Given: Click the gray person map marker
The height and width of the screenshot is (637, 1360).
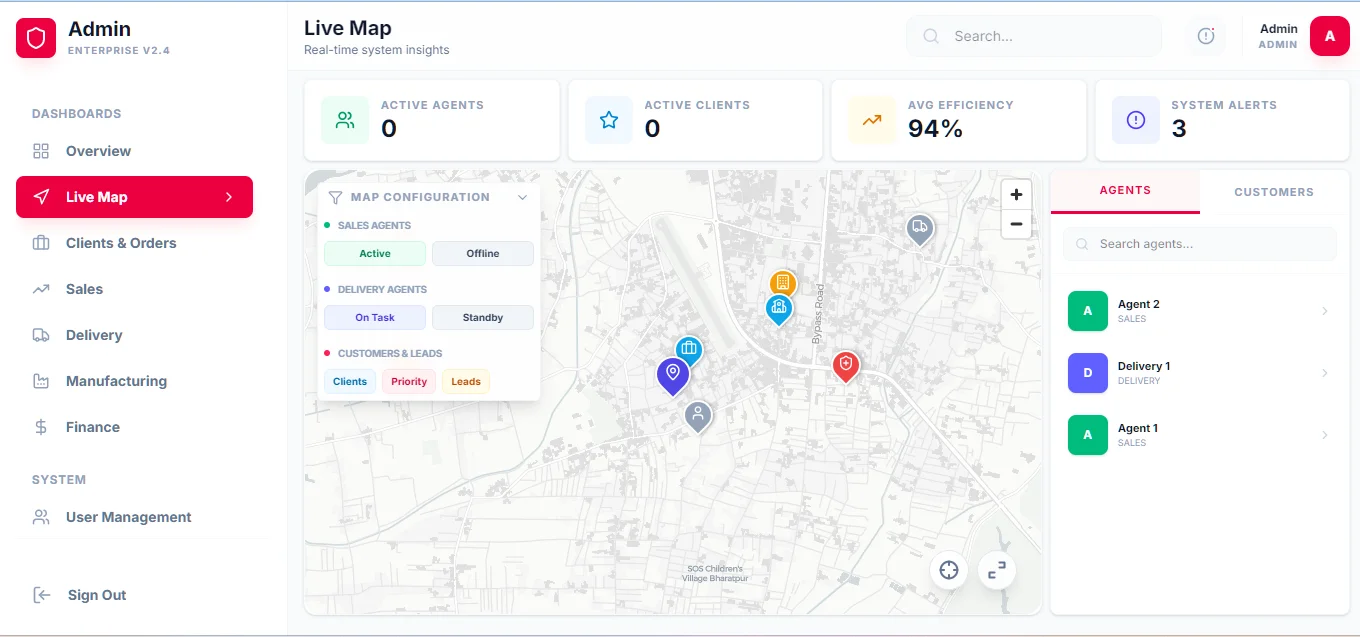Looking at the screenshot, I should point(698,416).
